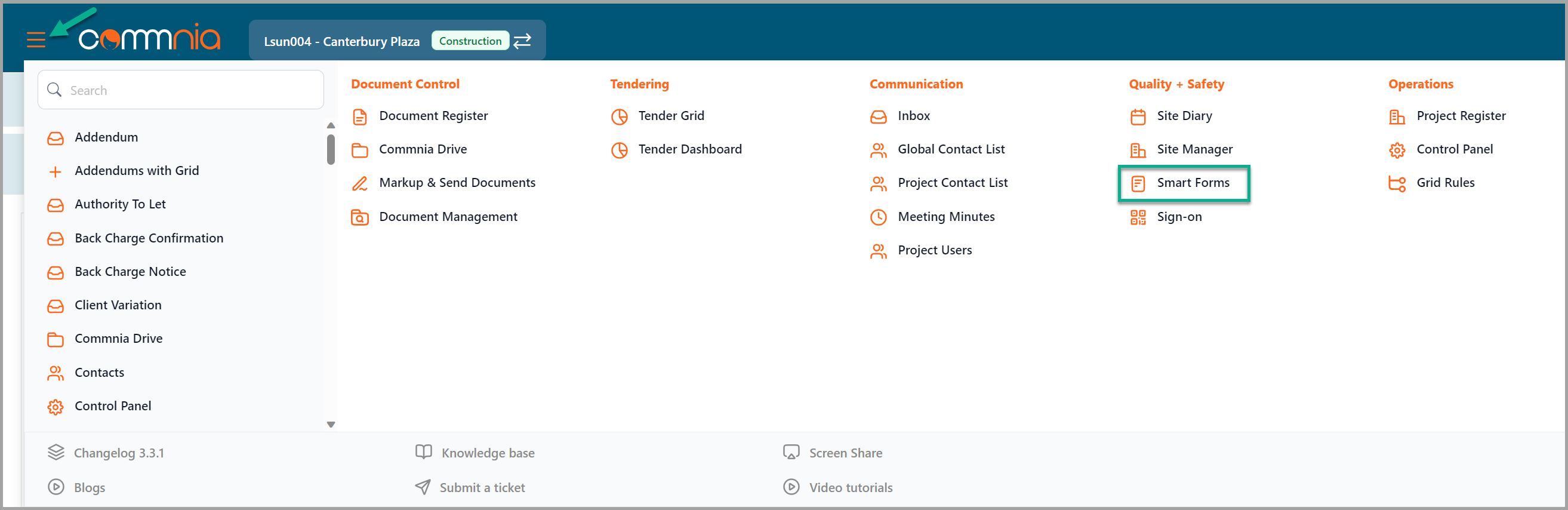Click Project Contact List people icon

tap(879, 183)
